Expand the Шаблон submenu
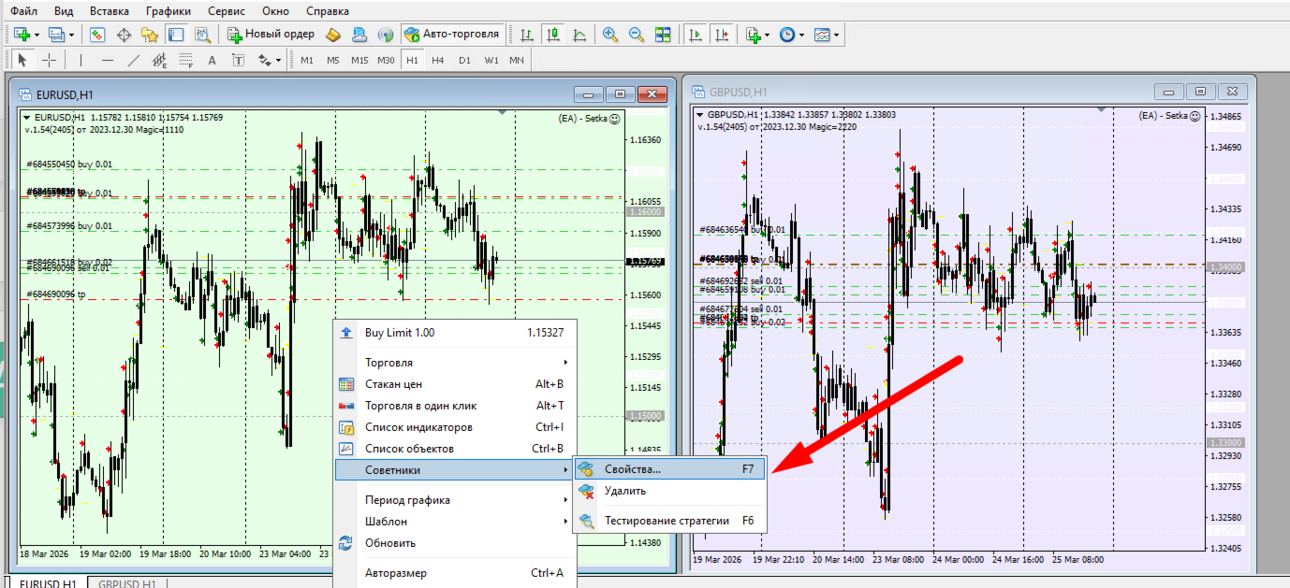Image resolution: width=1290 pixels, height=588 pixels. [x=453, y=521]
